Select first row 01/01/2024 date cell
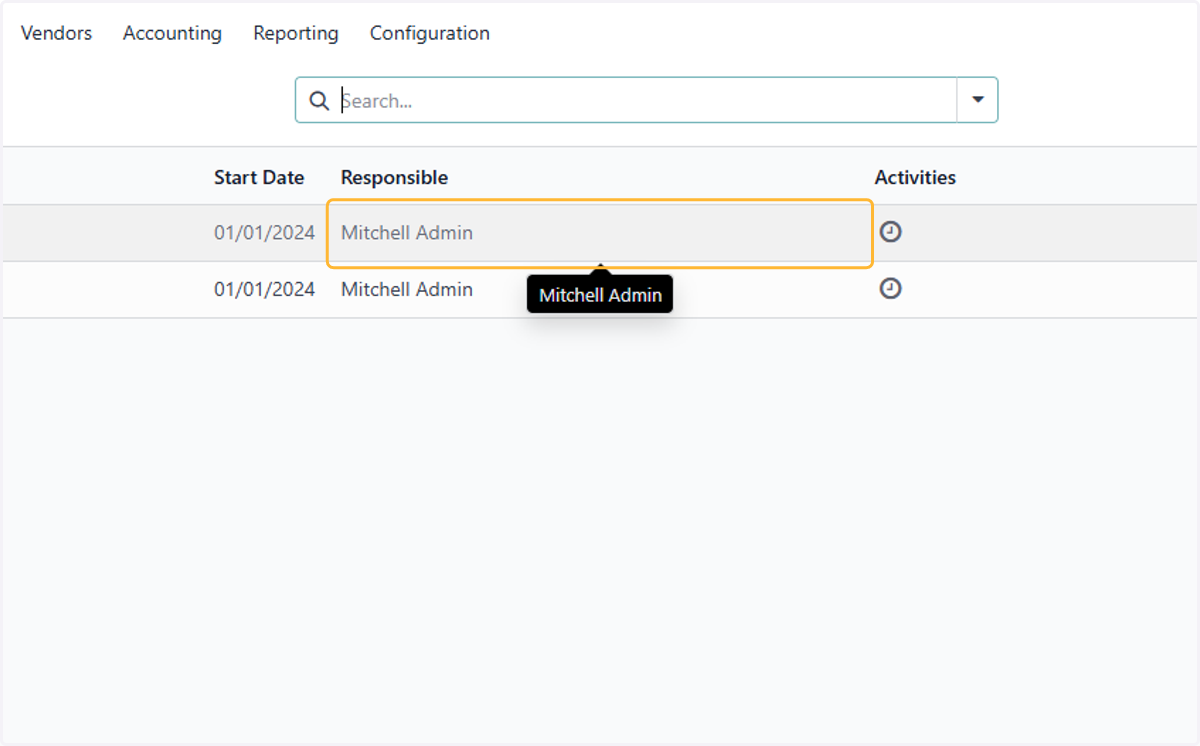 [x=264, y=233]
